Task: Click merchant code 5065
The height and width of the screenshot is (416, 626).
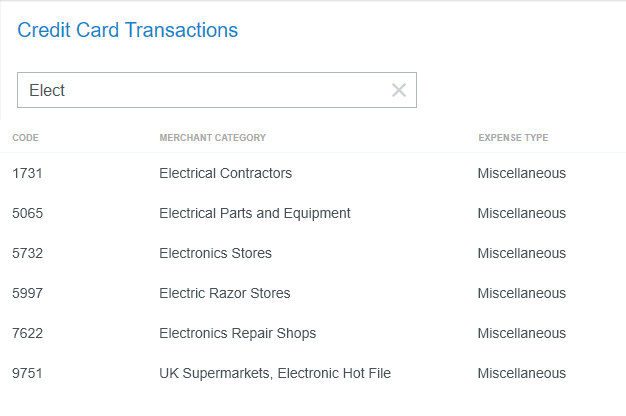Action: [x=28, y=213]
